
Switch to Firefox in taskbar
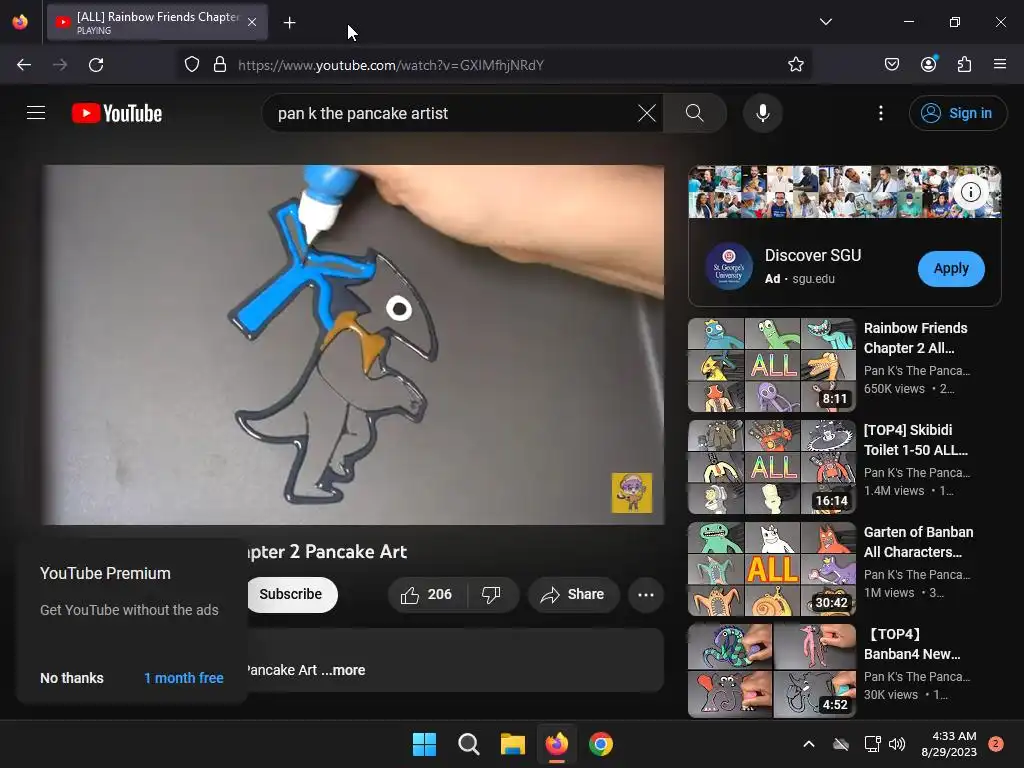[x=556, y=744]
